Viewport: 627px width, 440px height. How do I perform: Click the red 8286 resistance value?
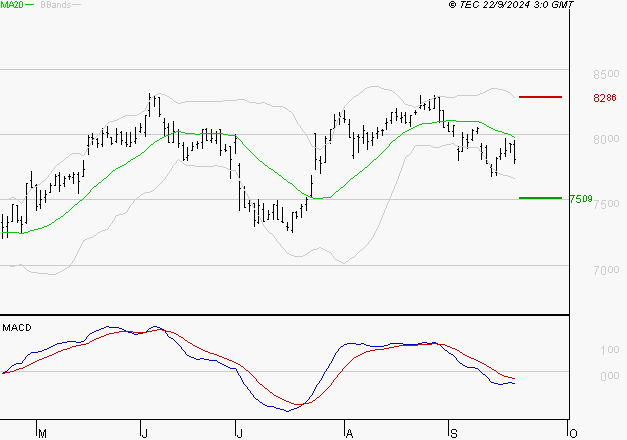coord(605,98)
